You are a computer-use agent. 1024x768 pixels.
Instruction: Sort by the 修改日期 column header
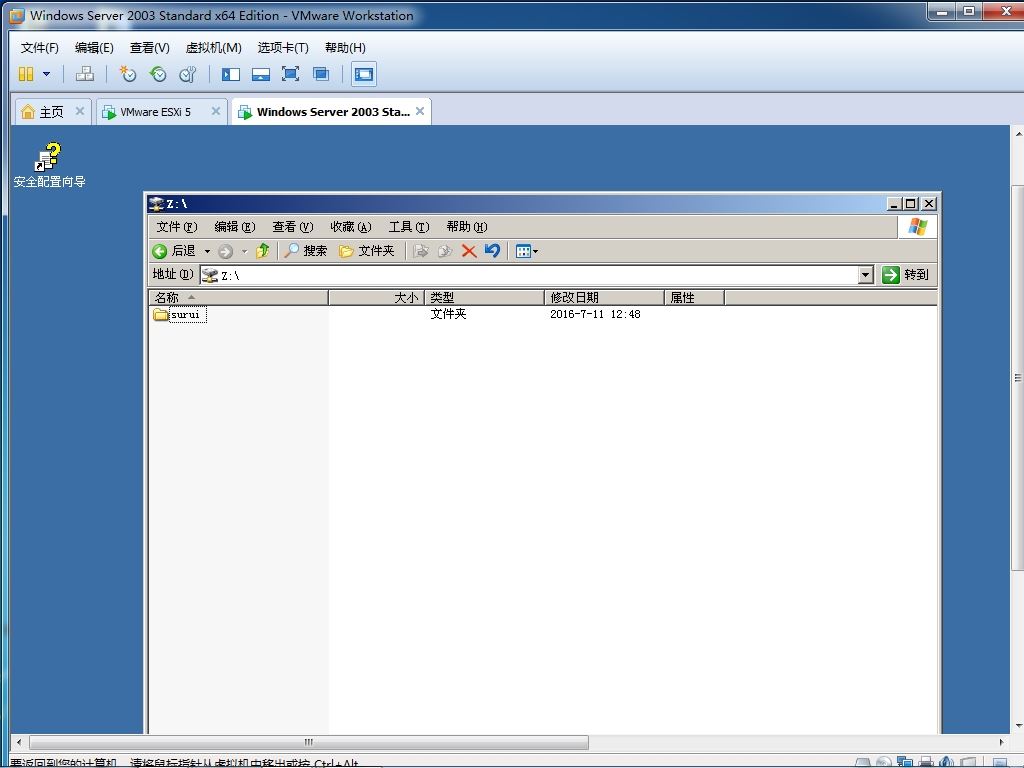[x=604, y=298]
